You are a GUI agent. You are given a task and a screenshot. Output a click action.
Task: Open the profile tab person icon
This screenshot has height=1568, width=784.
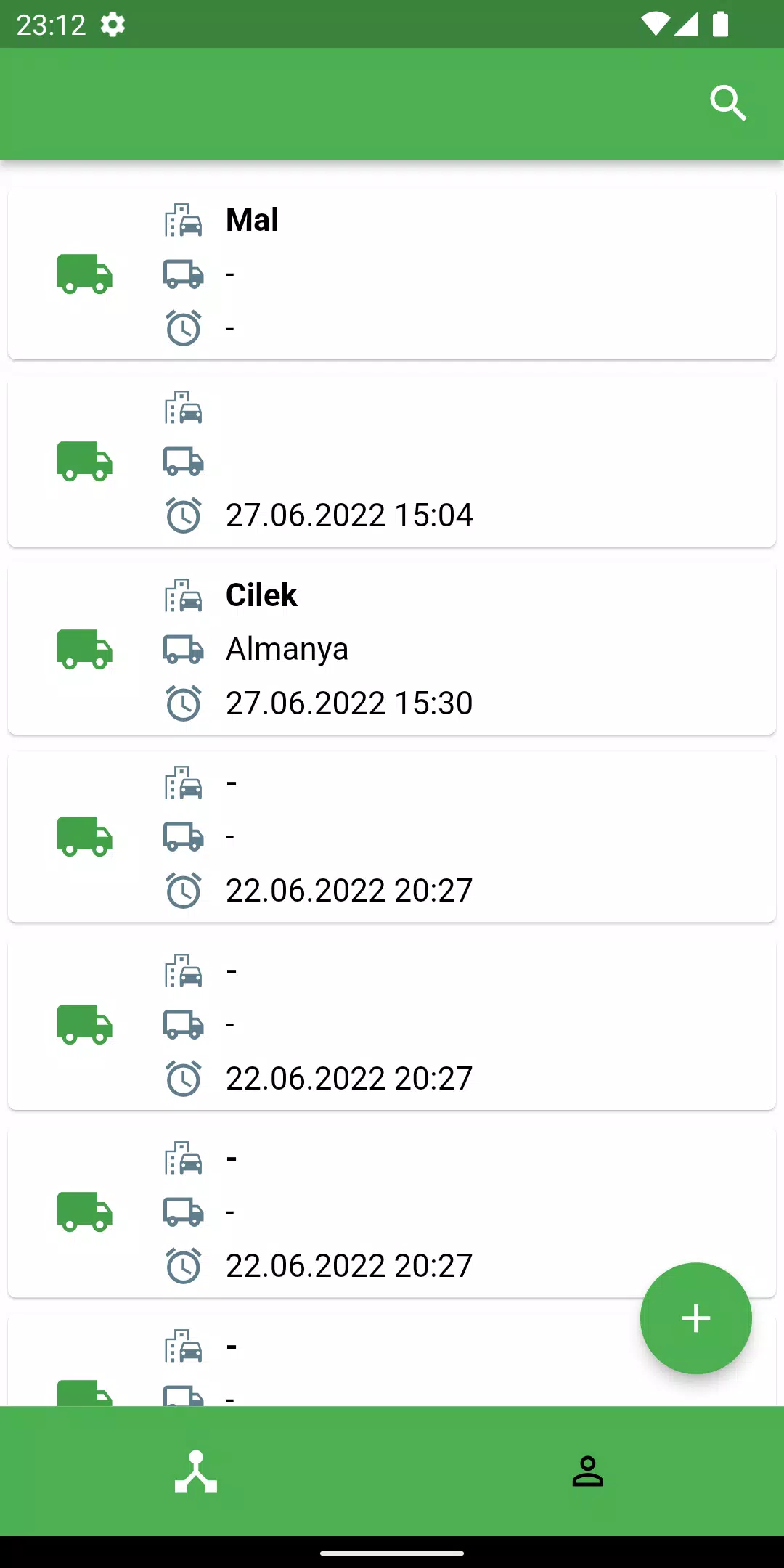tap(587, 1471)
